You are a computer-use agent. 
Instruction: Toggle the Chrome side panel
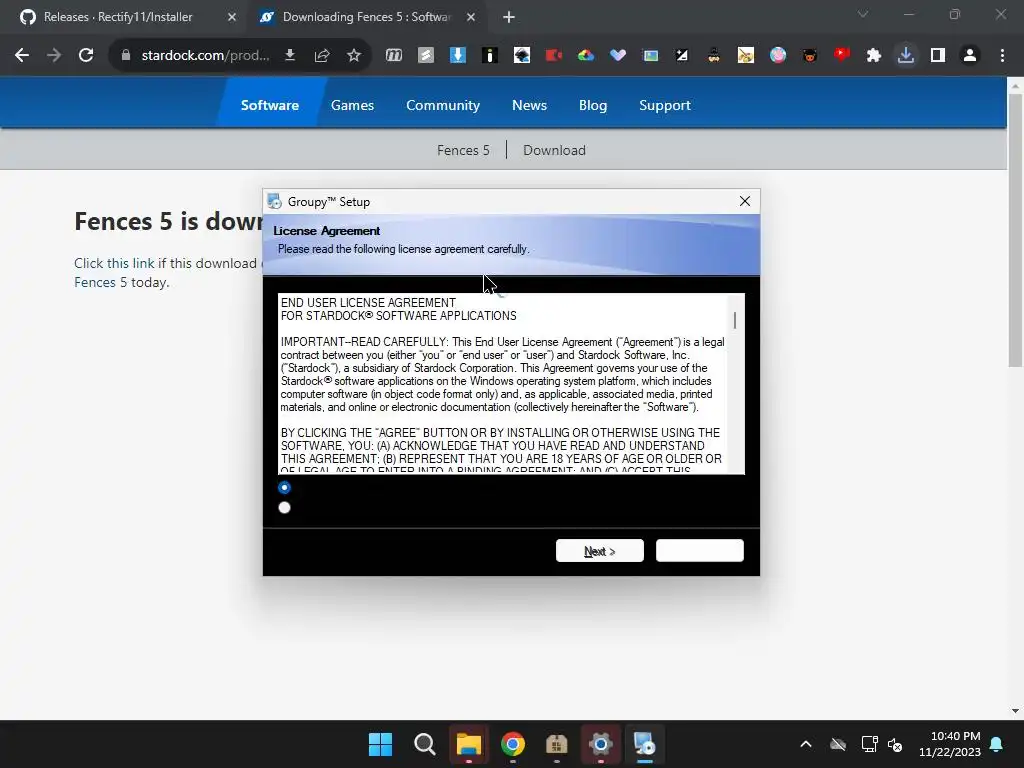pos(938,56)
